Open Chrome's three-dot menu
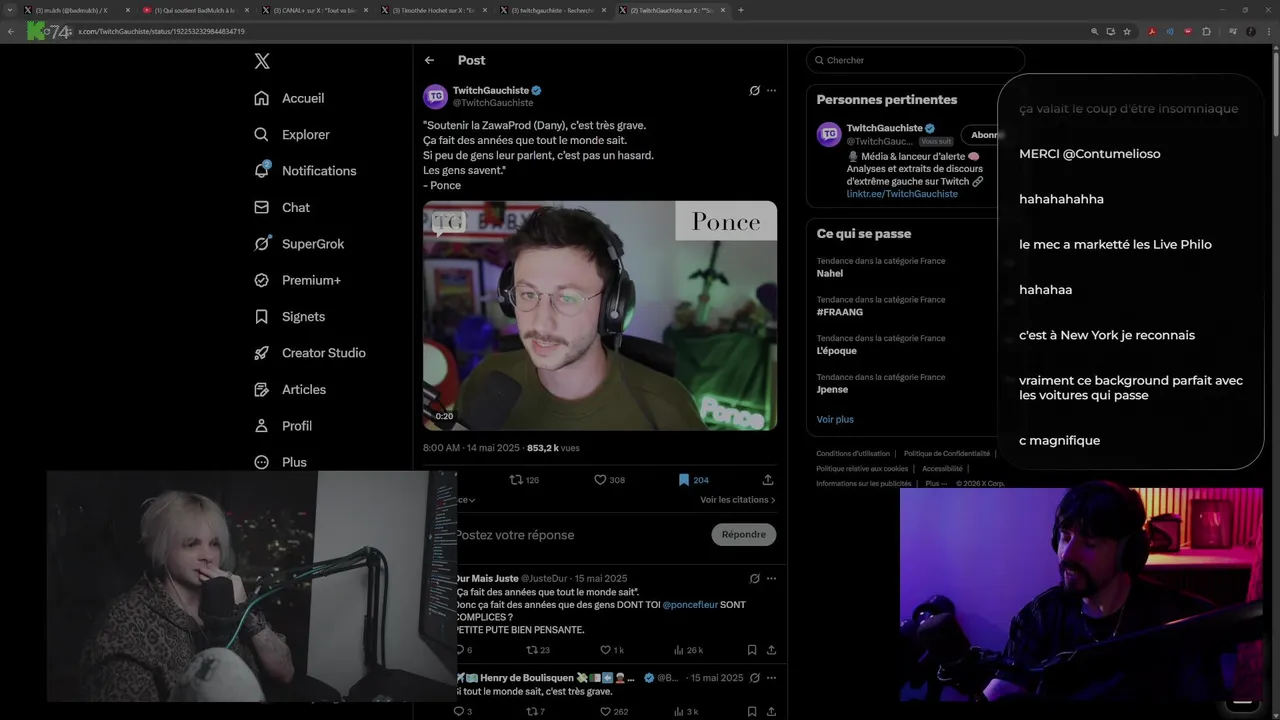 tap(1269, 31)
